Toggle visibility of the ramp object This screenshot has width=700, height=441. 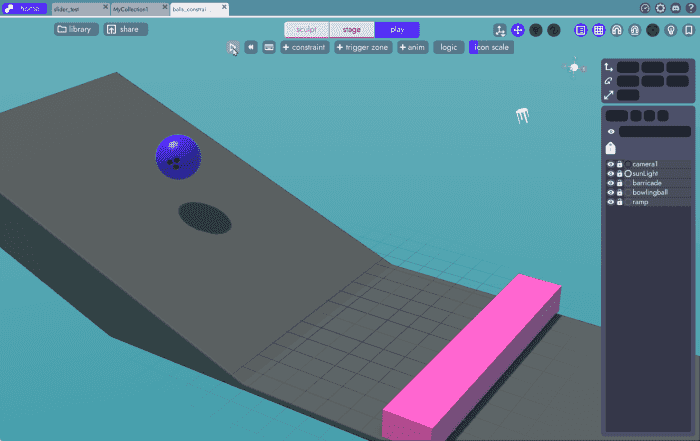(611, 202)
